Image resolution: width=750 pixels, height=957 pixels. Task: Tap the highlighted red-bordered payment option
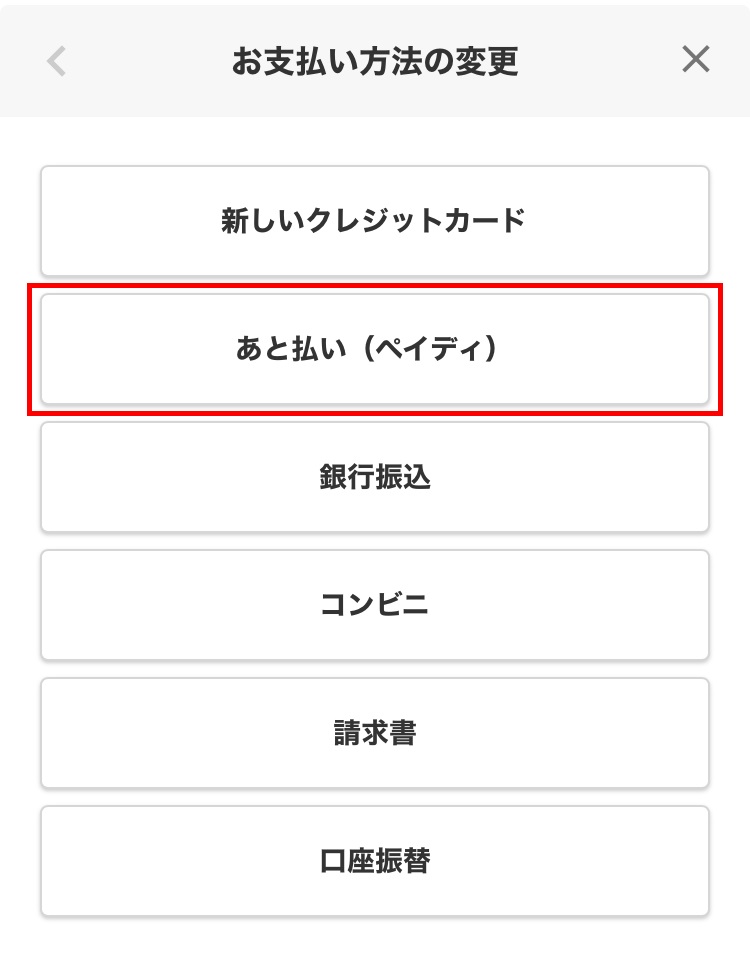(375, 349)
